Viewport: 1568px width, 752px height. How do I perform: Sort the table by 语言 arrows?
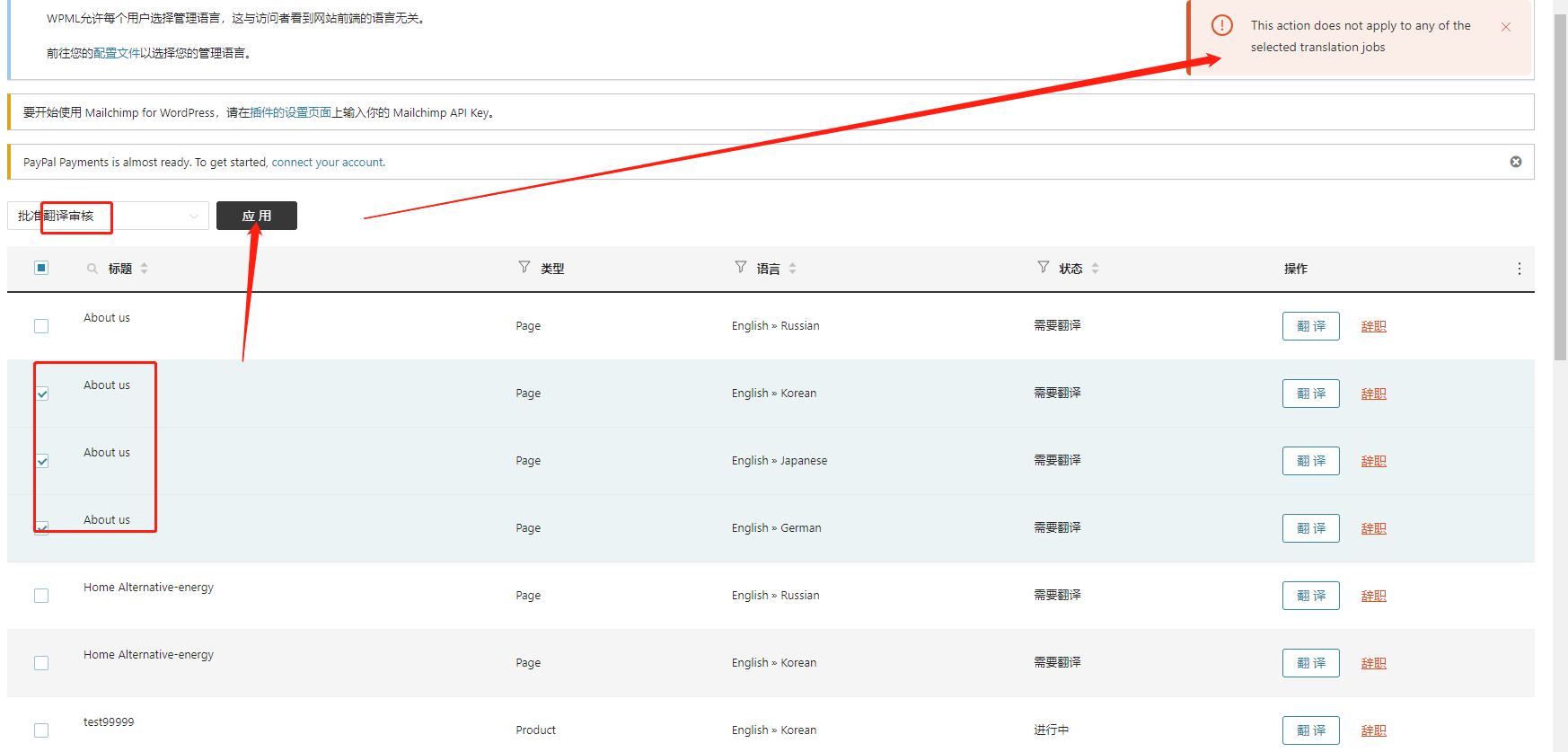792,269
